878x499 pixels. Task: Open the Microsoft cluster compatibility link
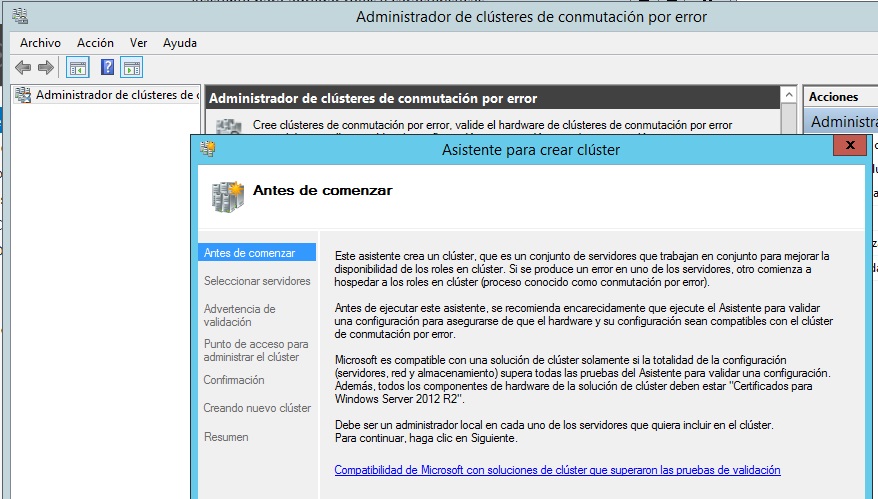click(557, 470)
